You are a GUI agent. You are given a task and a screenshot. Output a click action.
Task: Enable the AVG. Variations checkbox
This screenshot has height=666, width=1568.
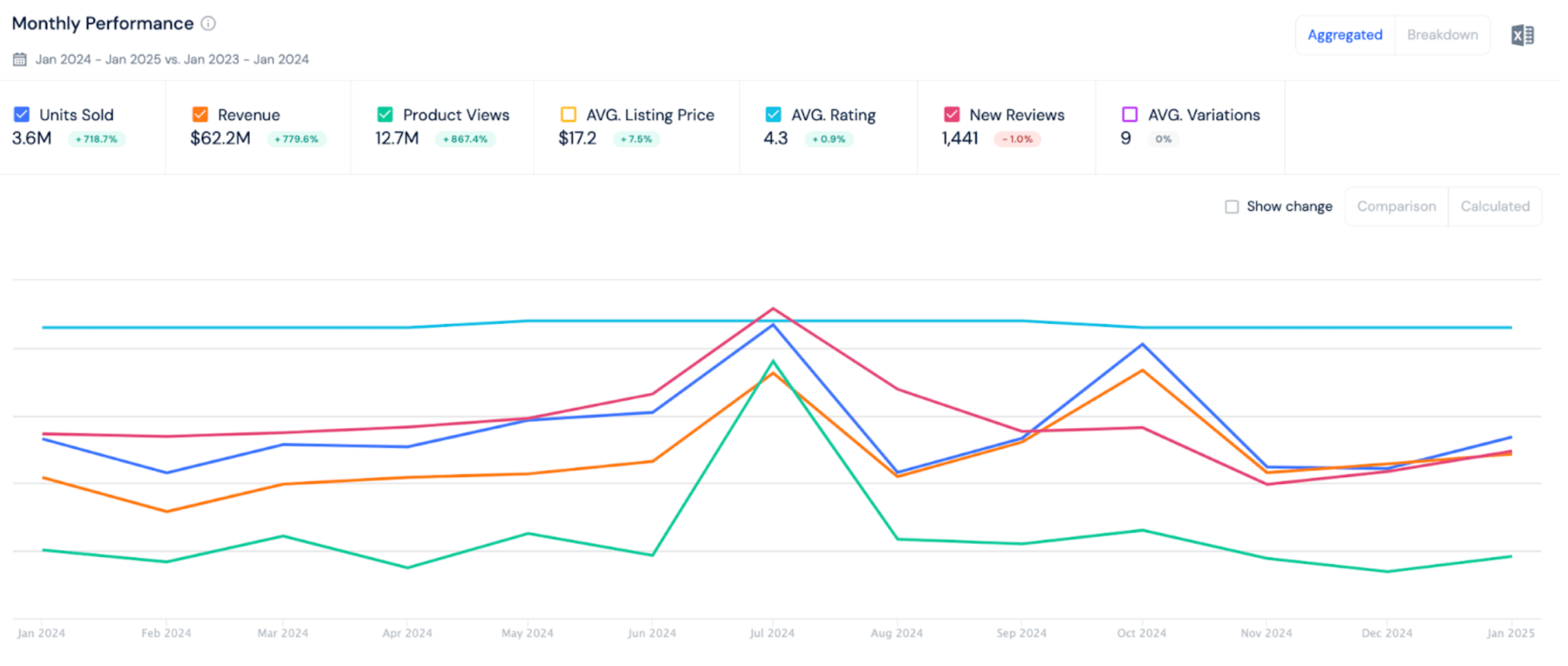point(1130,114)
